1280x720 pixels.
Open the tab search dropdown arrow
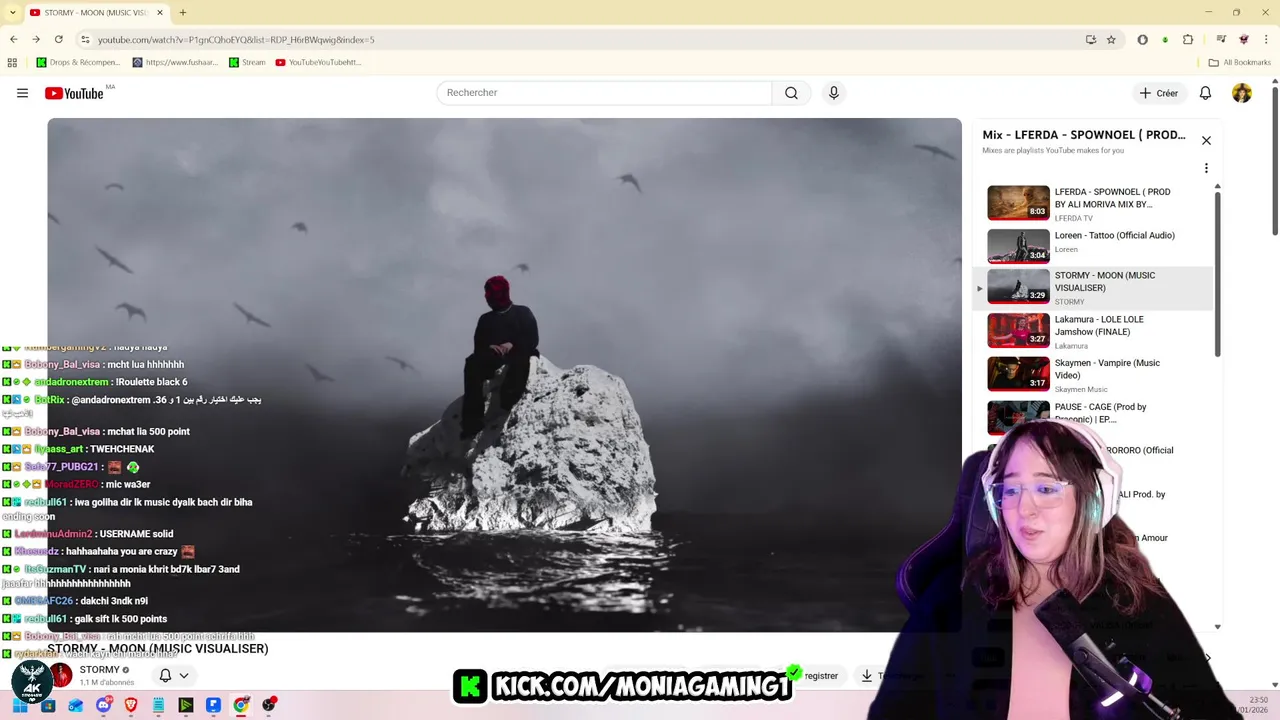point(13,12)
